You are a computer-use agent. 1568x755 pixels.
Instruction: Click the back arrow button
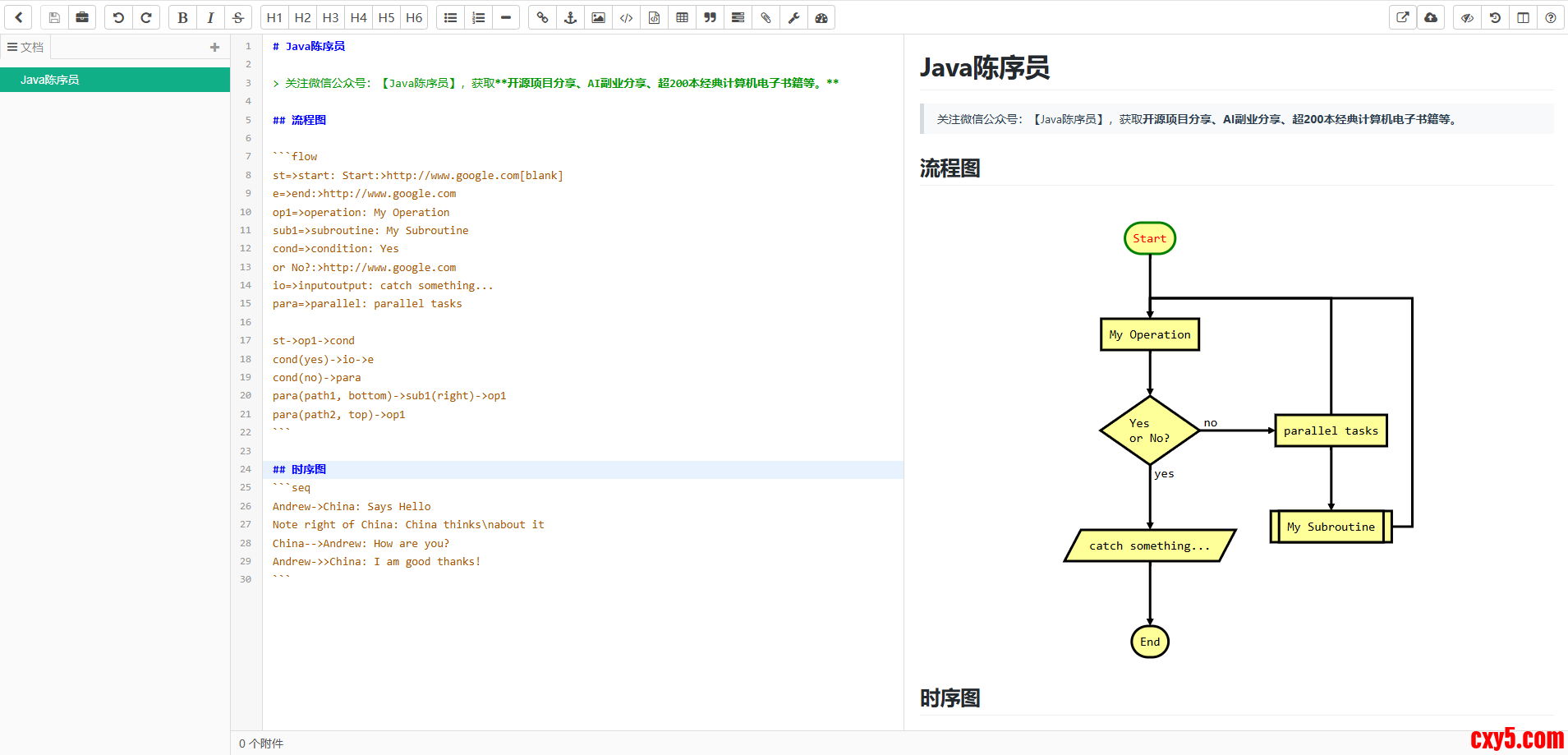pyautogui.click(x=18, y=17)
